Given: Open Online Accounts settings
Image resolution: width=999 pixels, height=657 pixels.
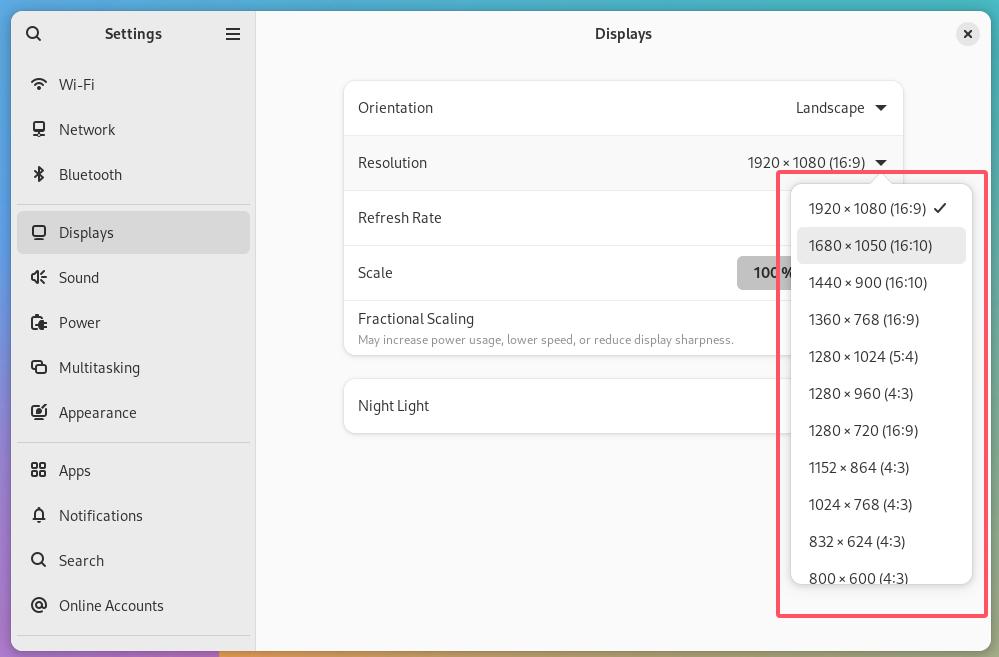Looking at the screenshot, I should [x=111, y=606].
